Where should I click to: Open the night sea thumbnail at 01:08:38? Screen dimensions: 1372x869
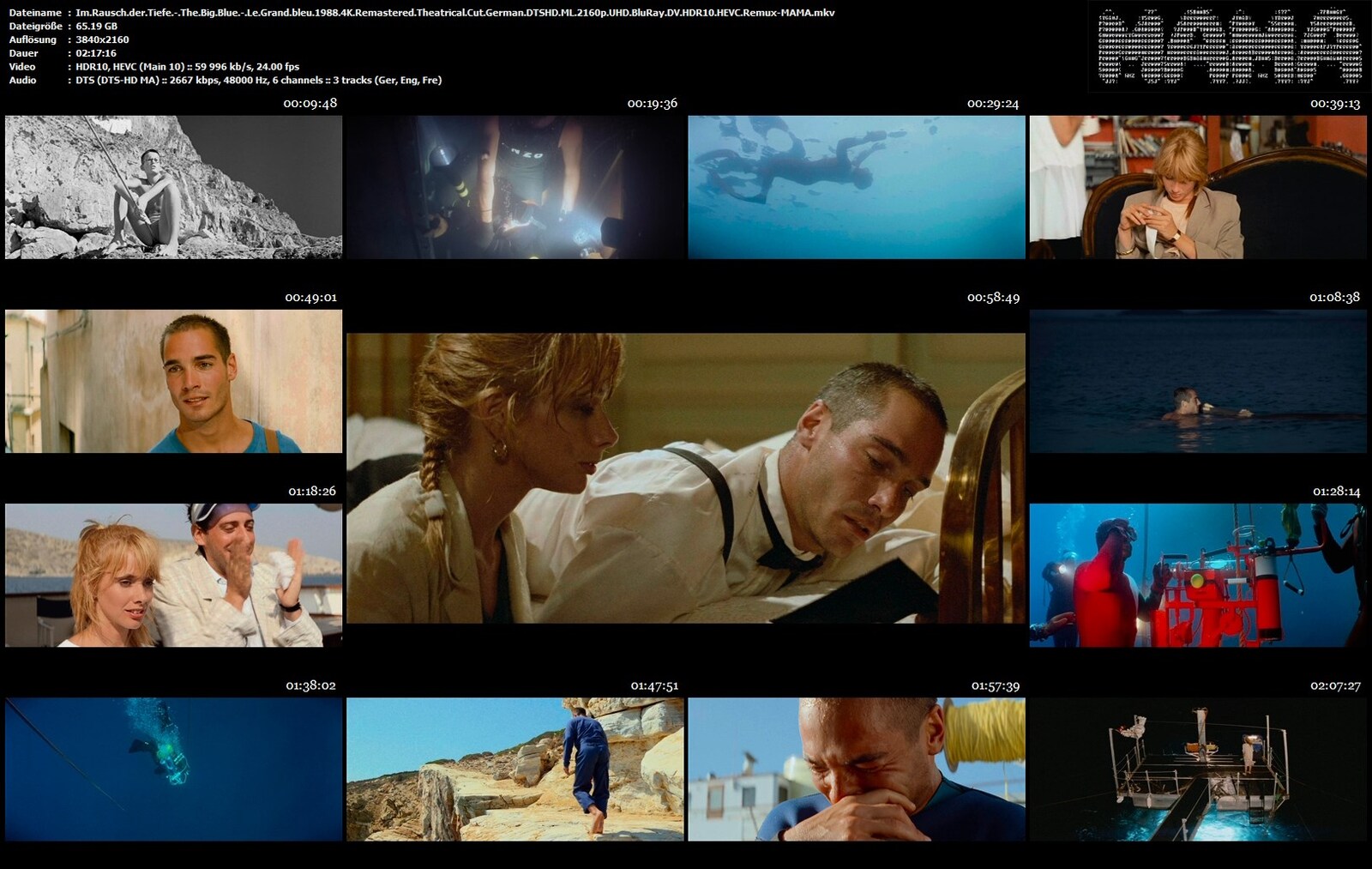pyautogui.click(x=1198, y=381)
